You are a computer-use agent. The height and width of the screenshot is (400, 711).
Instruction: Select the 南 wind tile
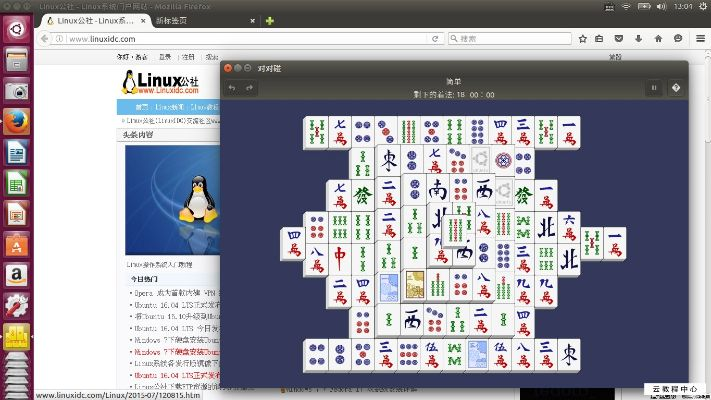437,190
